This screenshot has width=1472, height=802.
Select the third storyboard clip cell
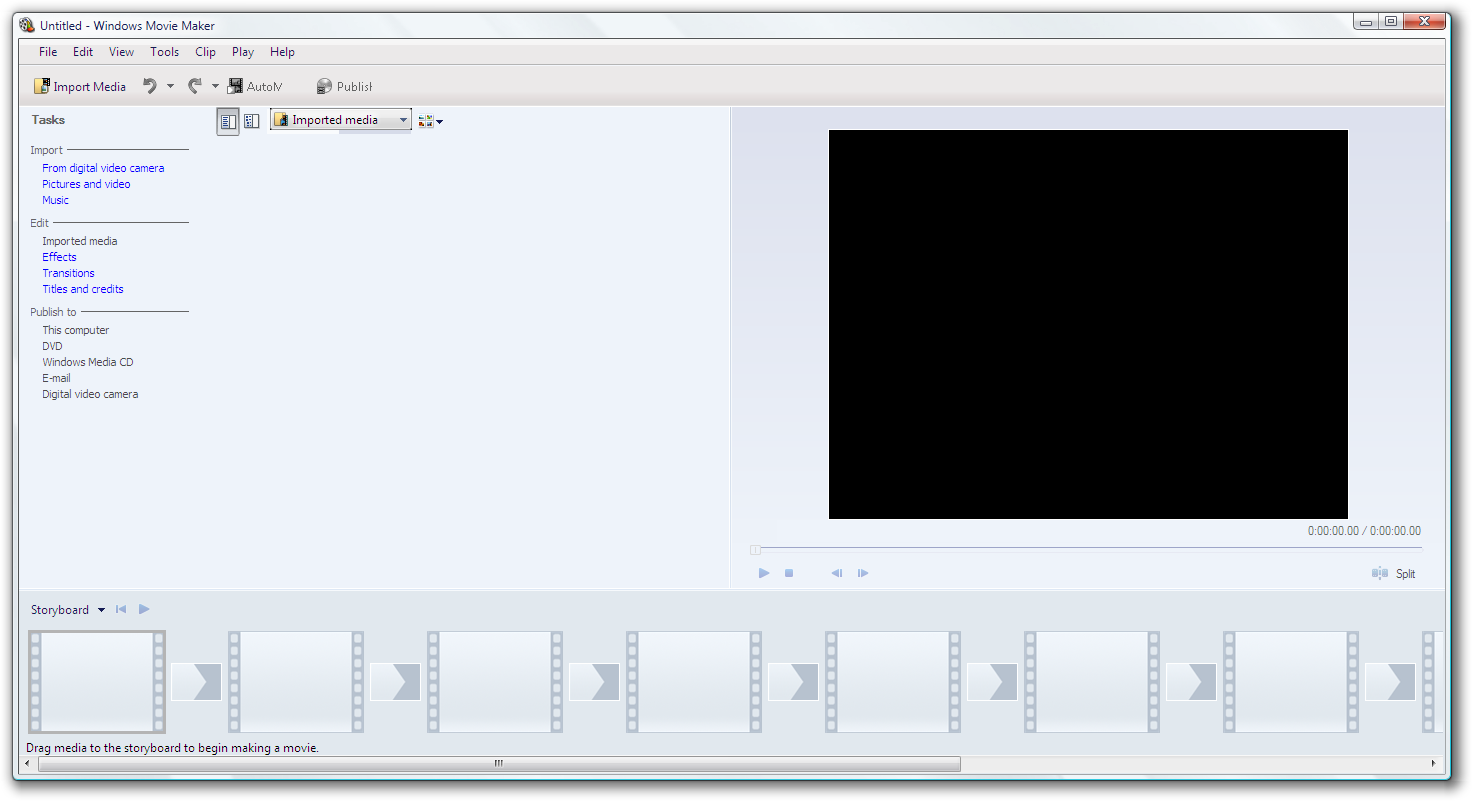click(495, 682)
